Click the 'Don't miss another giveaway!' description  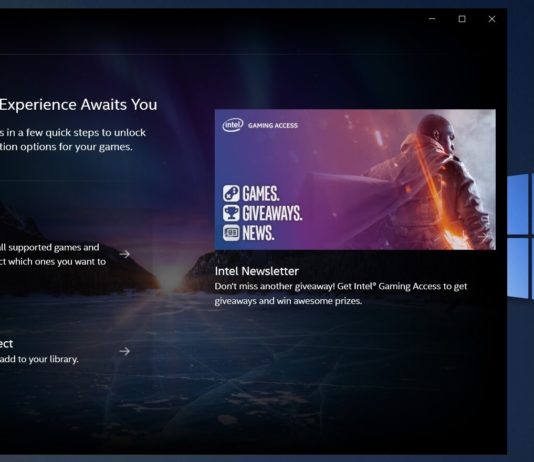tap(341, 293)
